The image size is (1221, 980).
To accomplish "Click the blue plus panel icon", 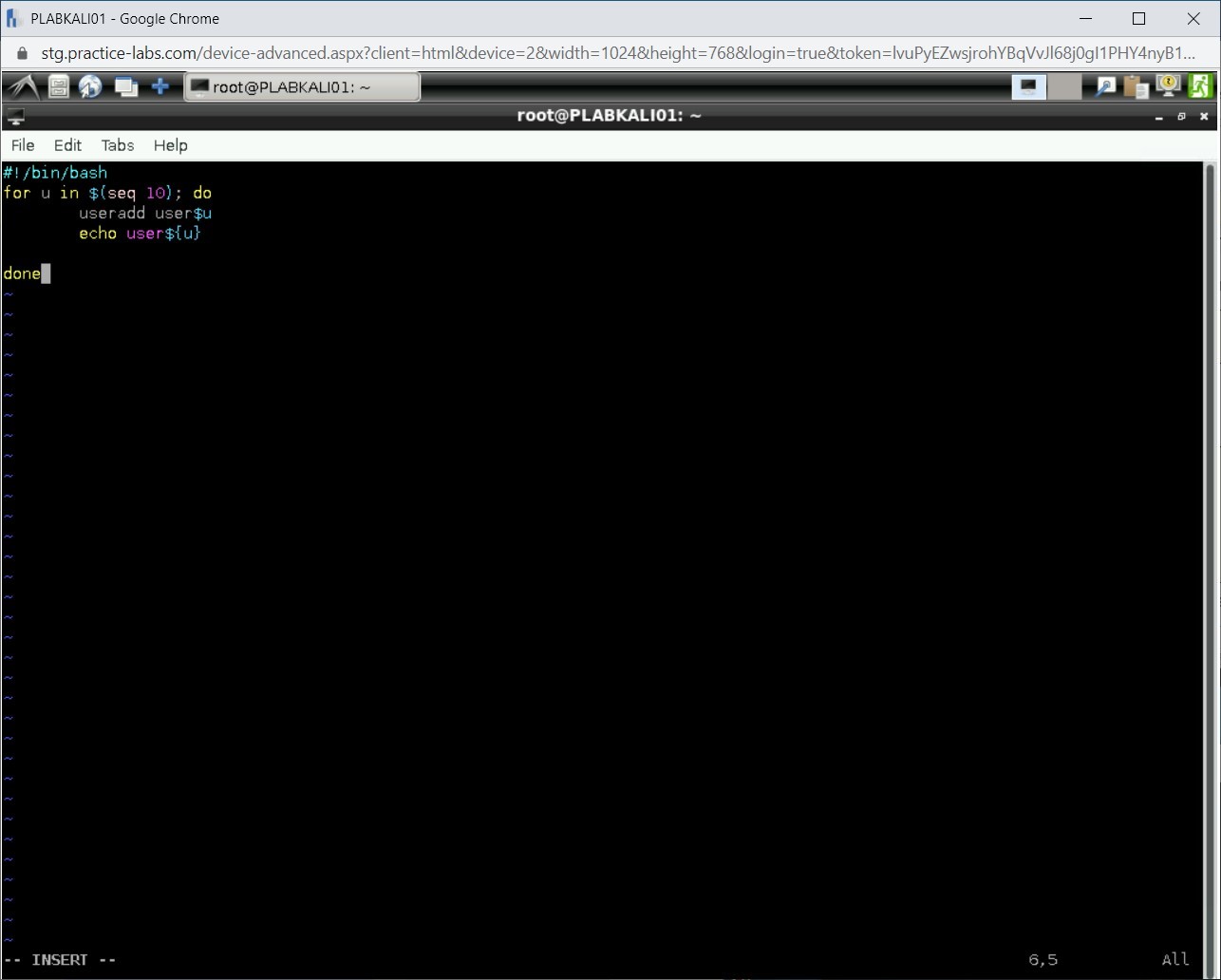I will (160, 87).
